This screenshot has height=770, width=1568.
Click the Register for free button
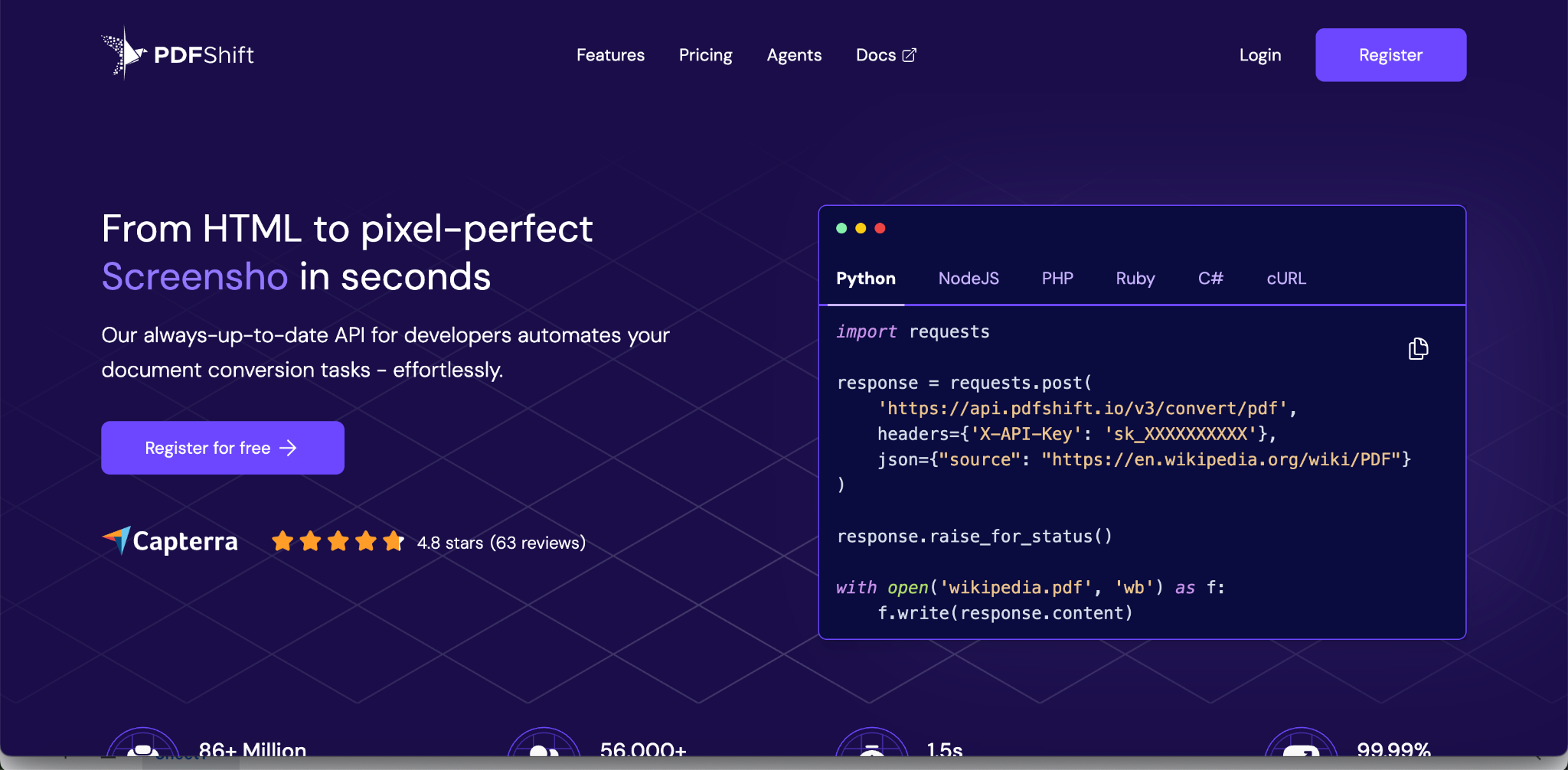click(223, 448)
